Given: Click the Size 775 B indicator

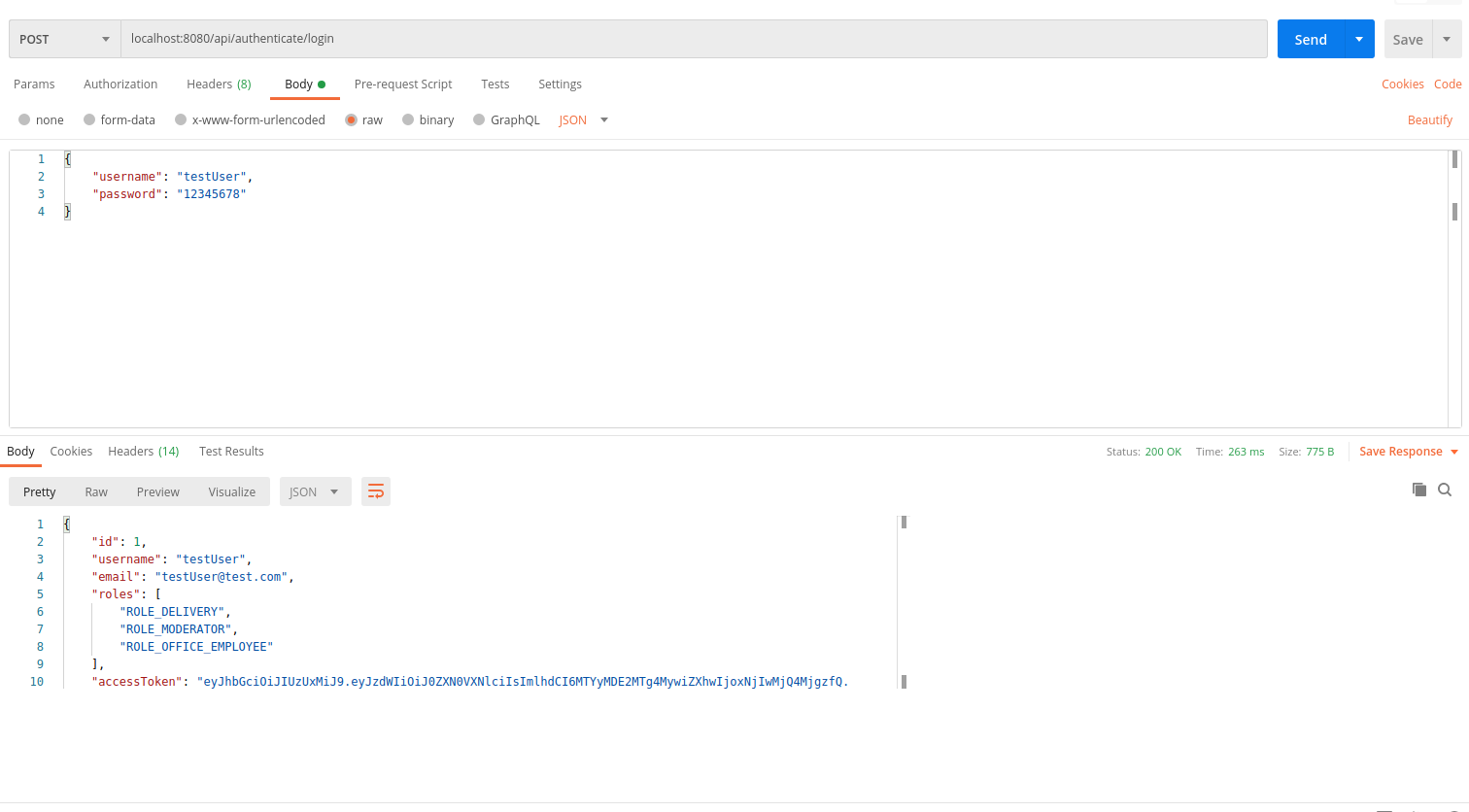Looking at the screenshot, I should click(1307, 452).
